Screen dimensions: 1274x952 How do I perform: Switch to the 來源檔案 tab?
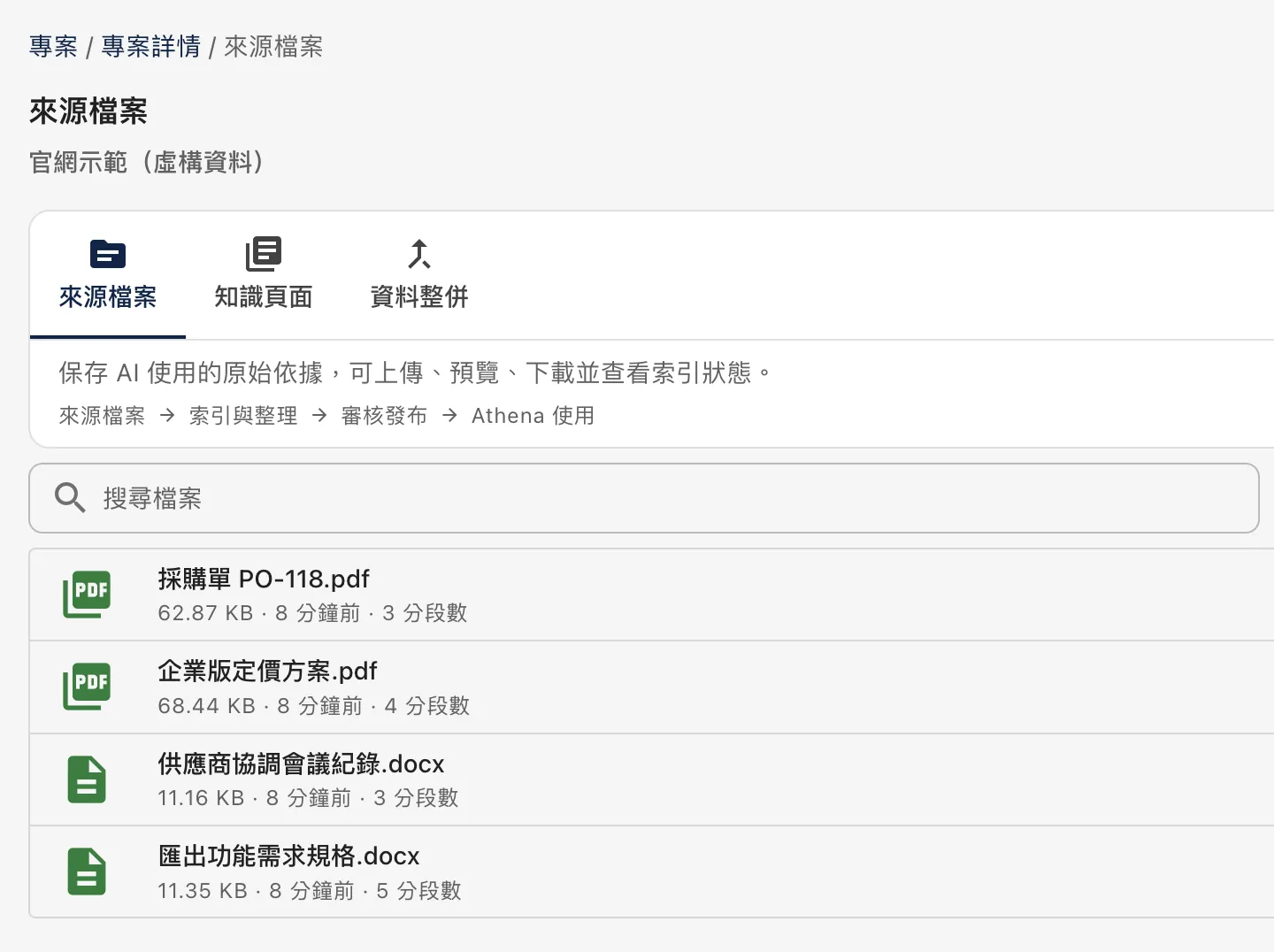(x=108, y=274)
